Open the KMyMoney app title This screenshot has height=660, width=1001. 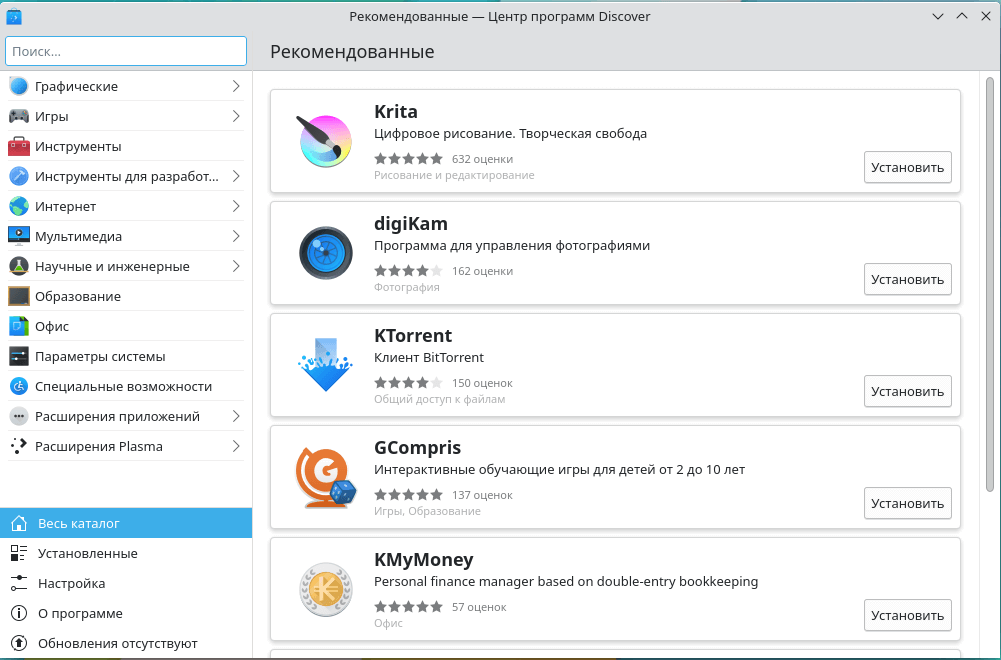click(x=424, y=560)
